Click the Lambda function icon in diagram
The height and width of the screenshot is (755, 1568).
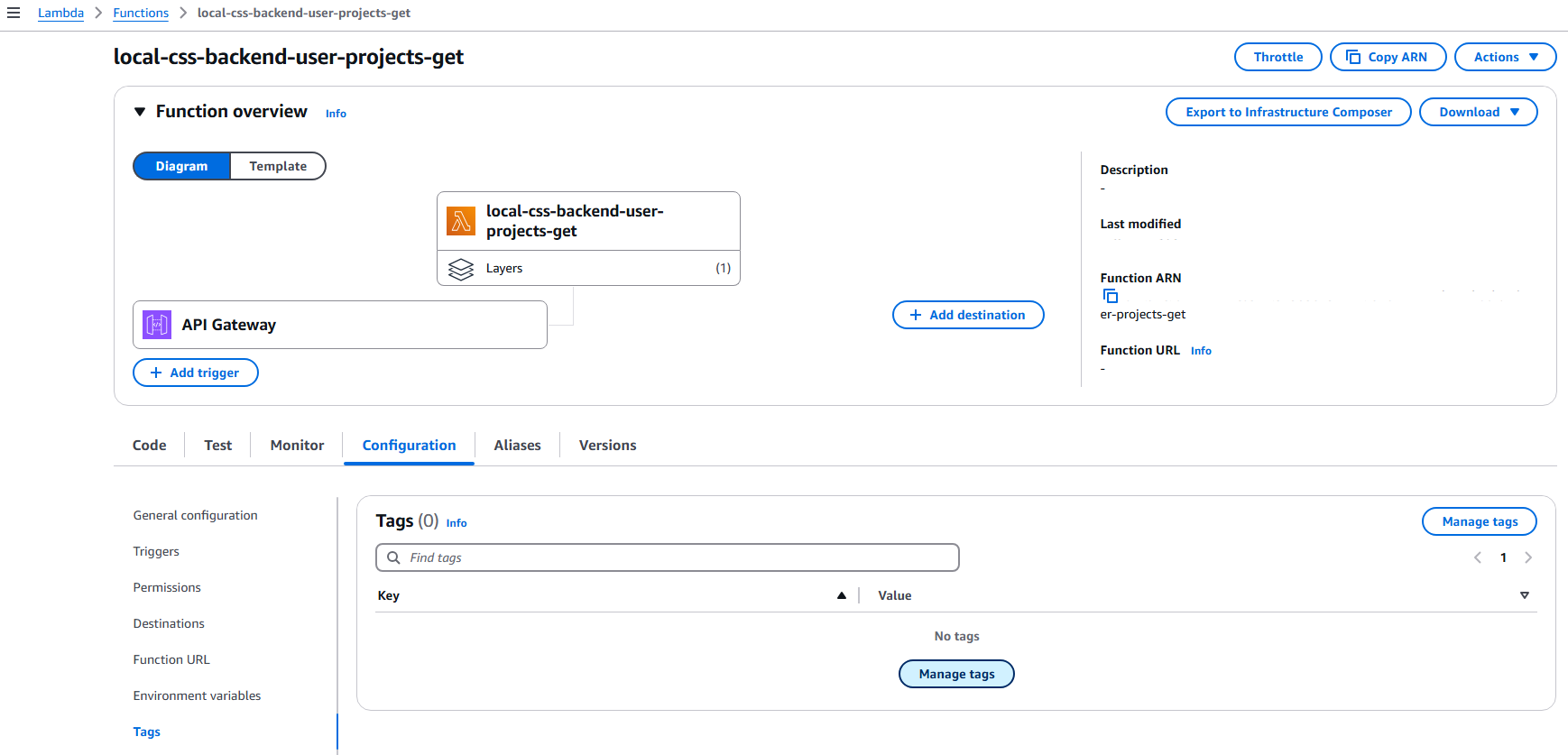(x=461, y=221)
